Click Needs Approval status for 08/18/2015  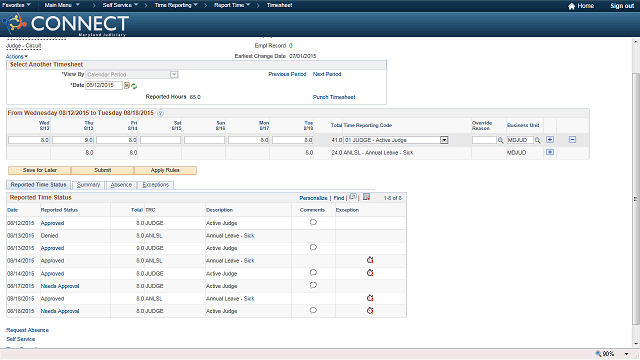[60, 311]
